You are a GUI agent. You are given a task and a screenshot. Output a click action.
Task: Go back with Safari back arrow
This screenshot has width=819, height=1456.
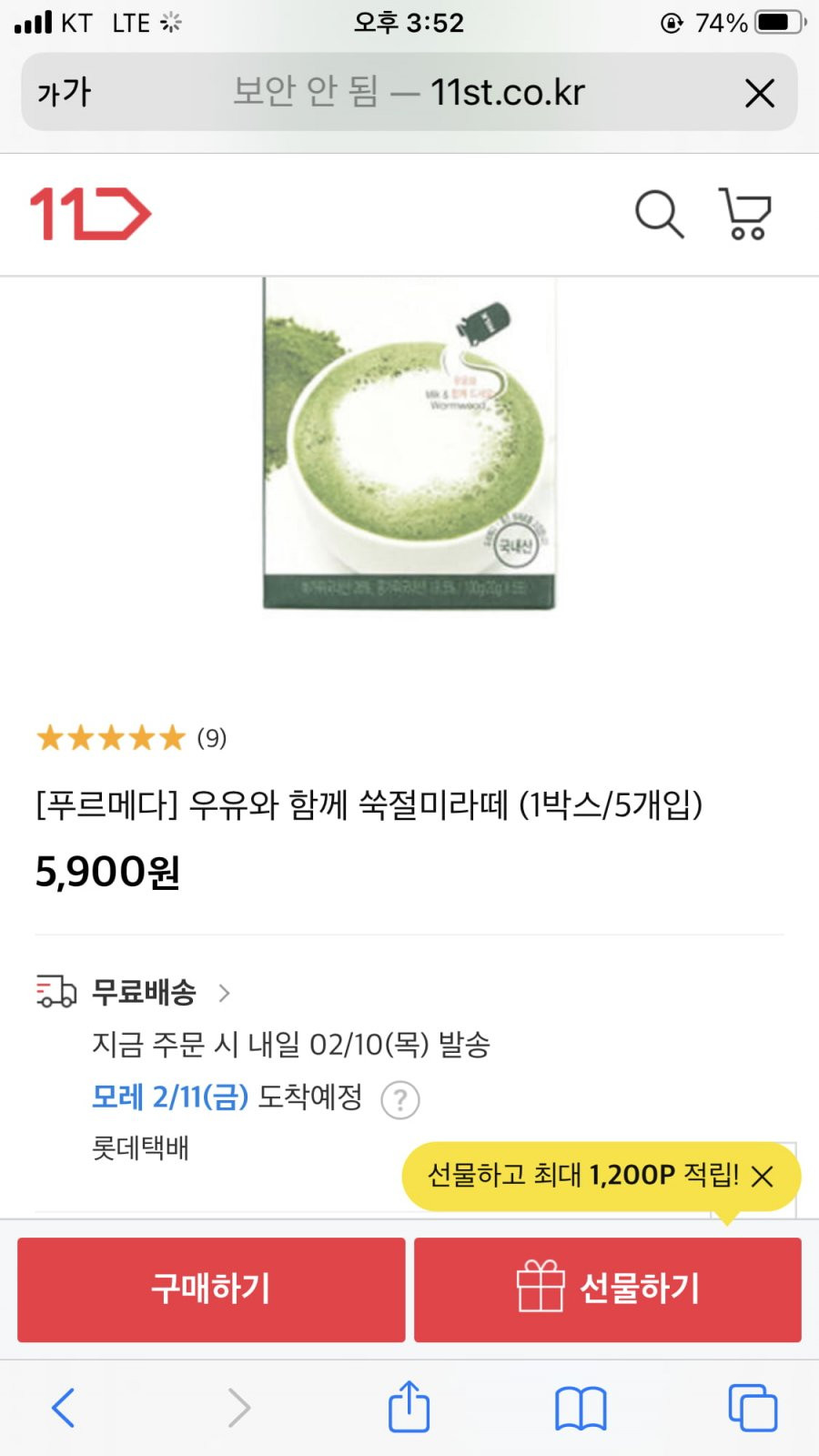pos(63,1408)
